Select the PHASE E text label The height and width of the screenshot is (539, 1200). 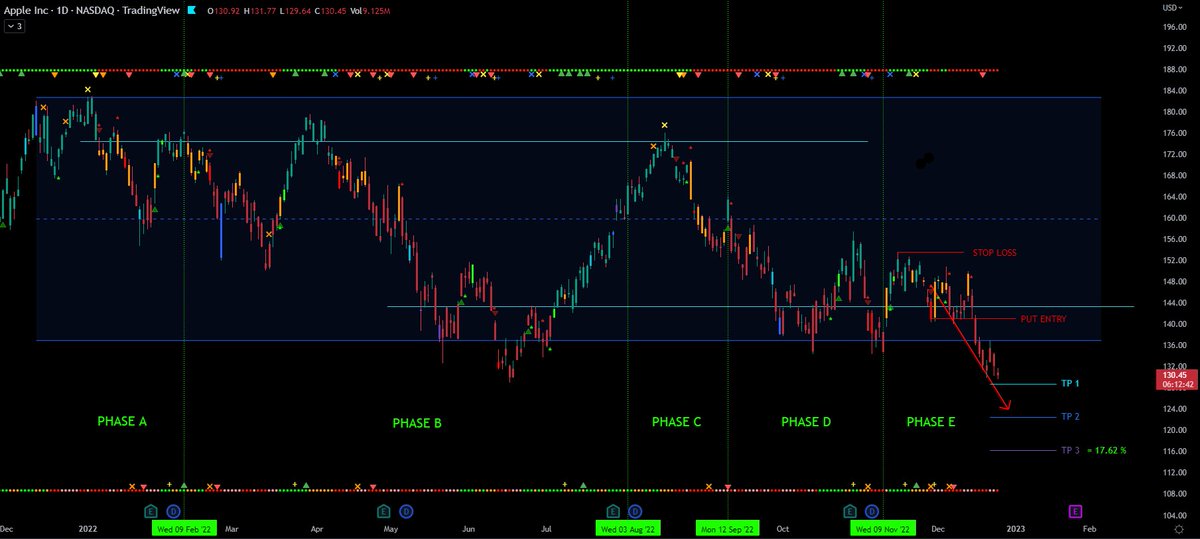[x=931, y=422]
